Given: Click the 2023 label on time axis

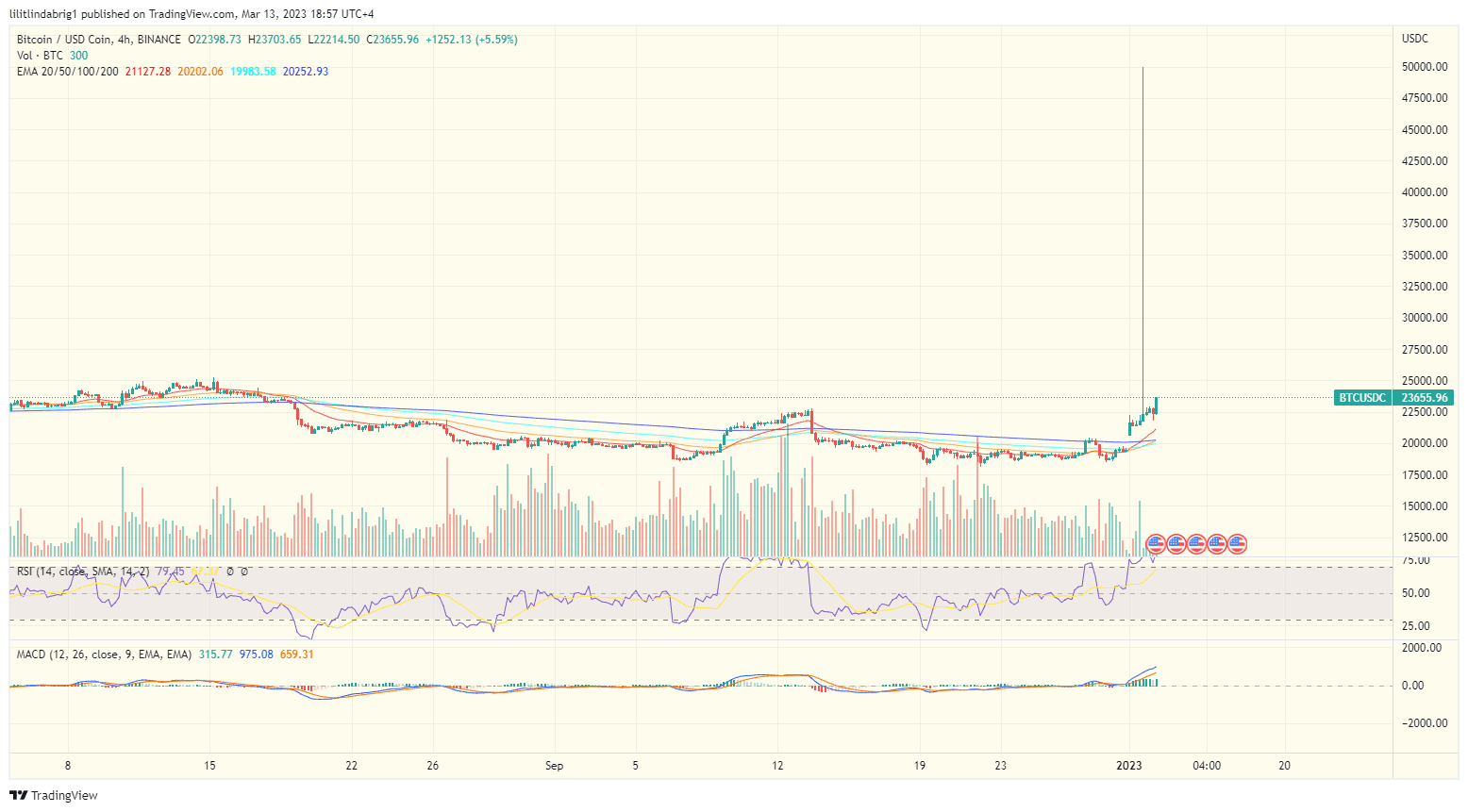Looking at the screenshot, I should [1128, 766].
